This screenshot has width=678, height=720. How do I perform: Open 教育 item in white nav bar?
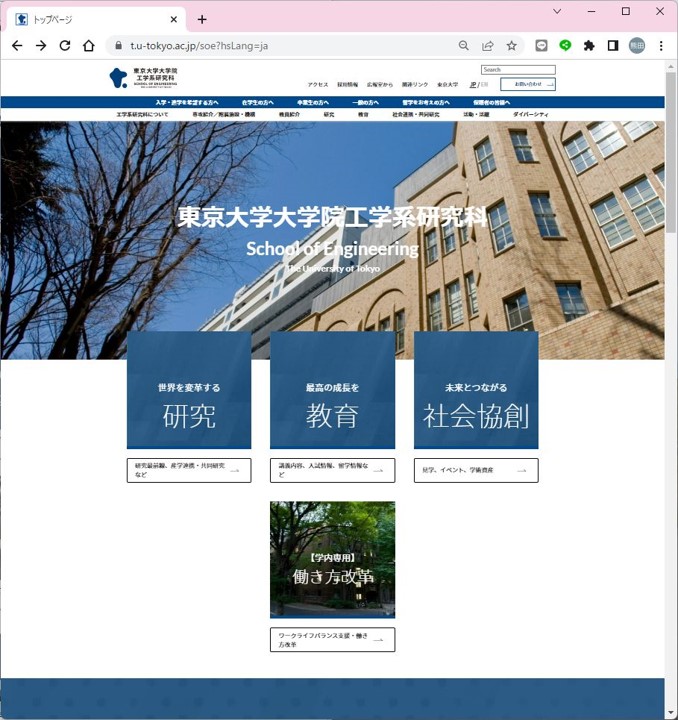tap(363, 114)
